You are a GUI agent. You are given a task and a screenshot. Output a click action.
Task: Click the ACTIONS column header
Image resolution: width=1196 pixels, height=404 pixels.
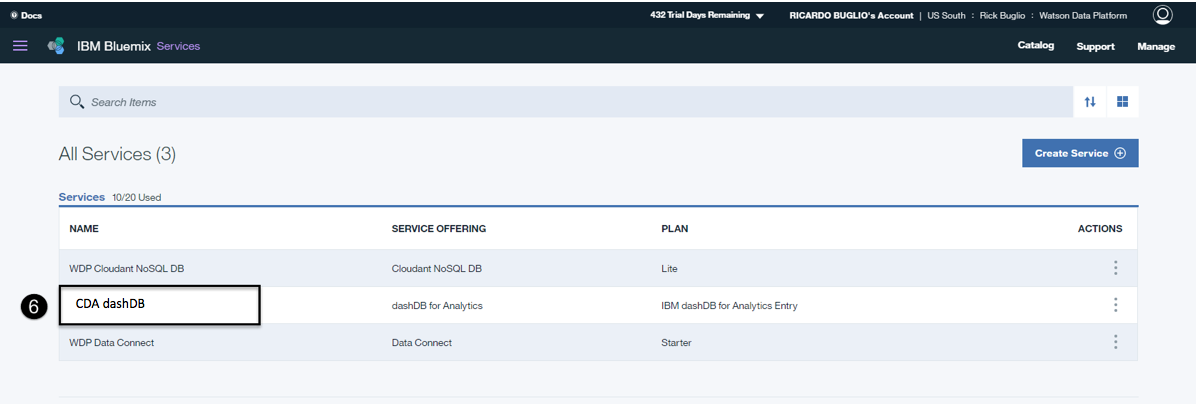(x=1100, y=229)
